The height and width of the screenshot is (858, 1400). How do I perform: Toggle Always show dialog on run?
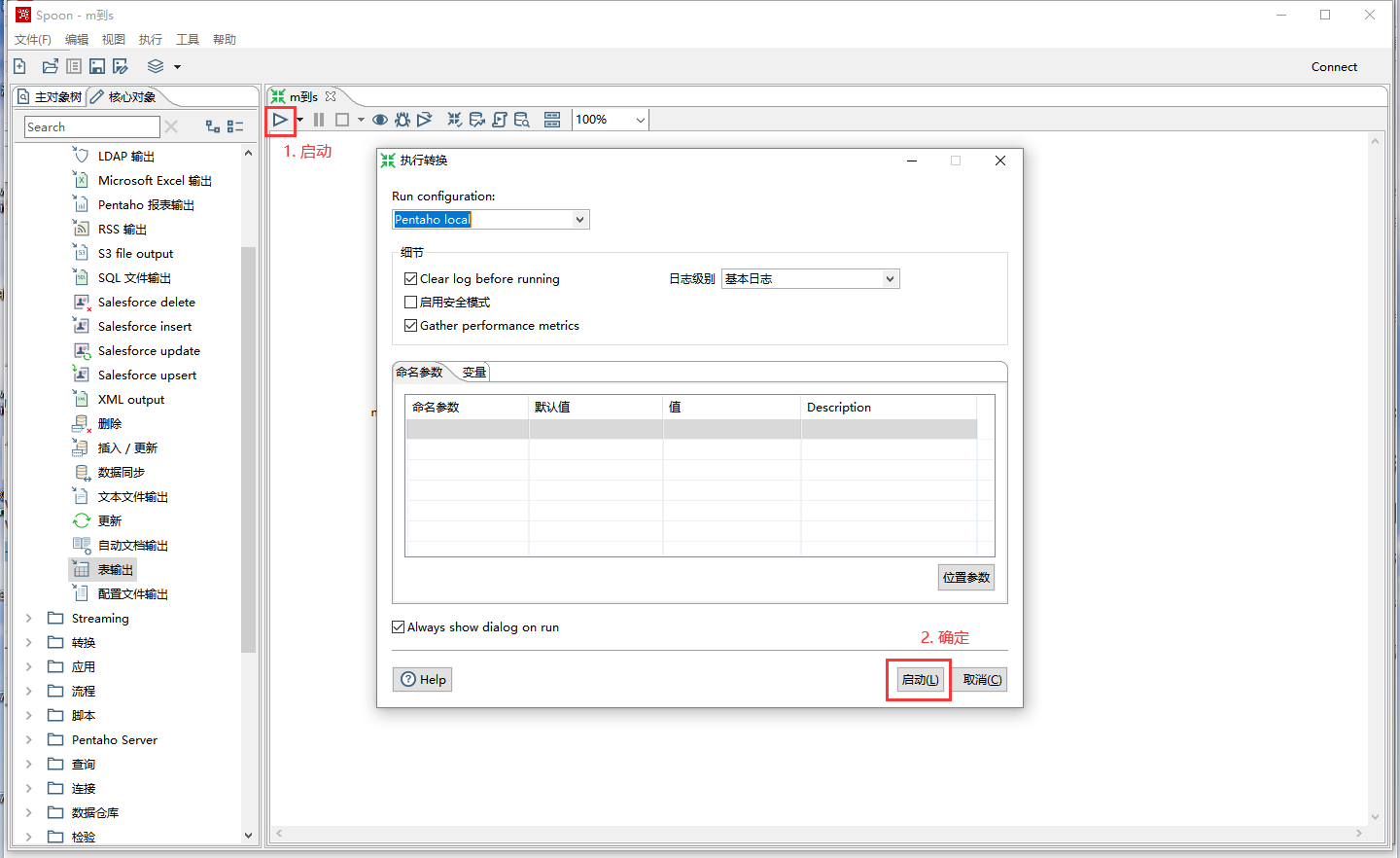398,626
